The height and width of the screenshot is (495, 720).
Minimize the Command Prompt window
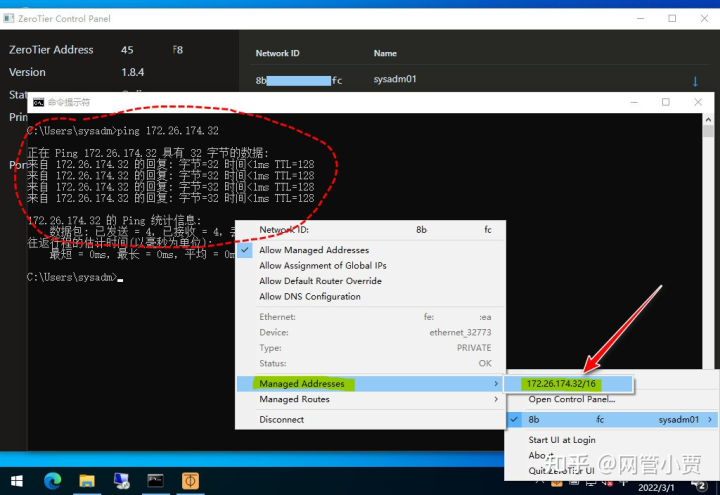634,102
